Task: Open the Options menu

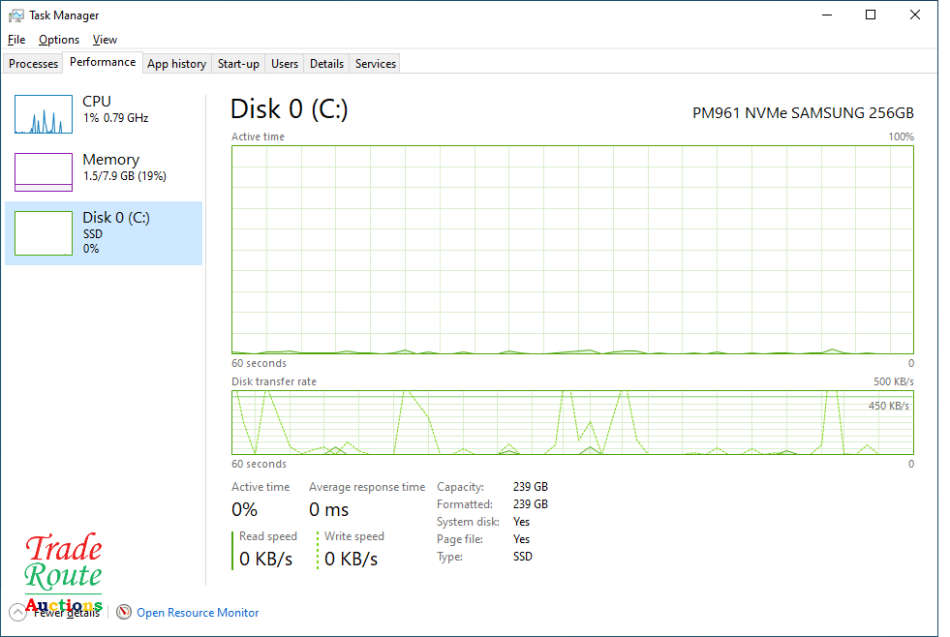Action: (x=58, y=39)
